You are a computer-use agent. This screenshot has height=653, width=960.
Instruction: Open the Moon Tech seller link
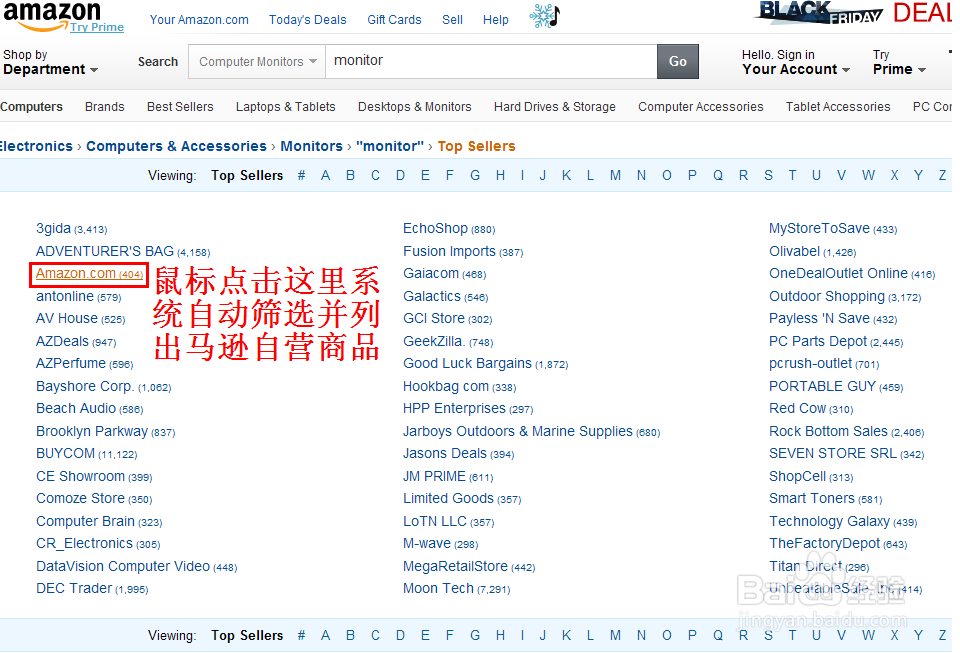456,588
